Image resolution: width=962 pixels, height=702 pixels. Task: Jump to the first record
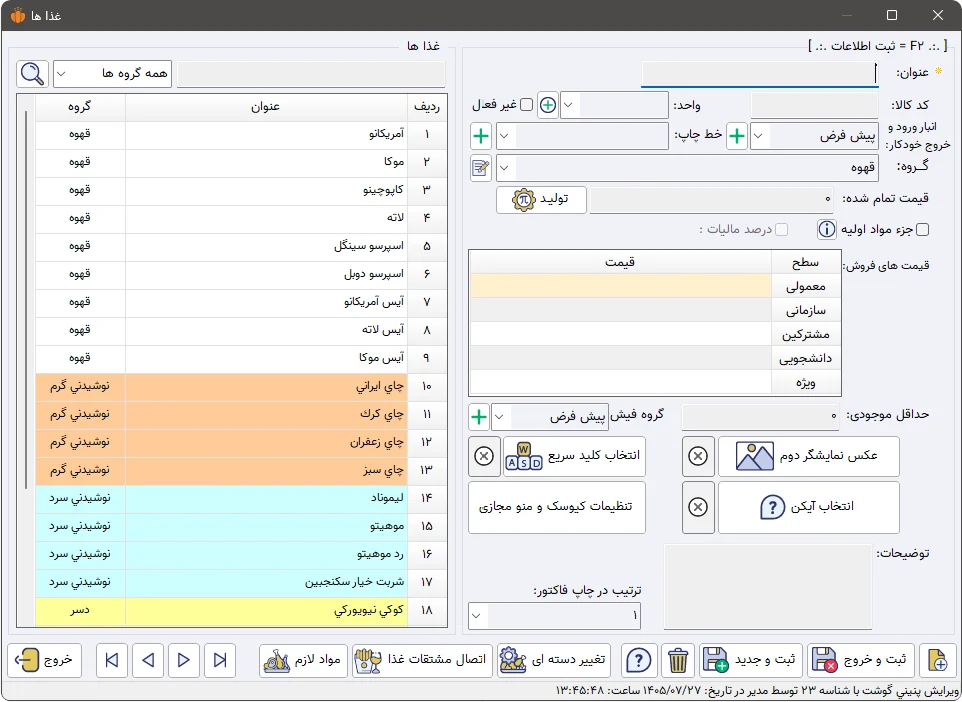coord(112,660)
